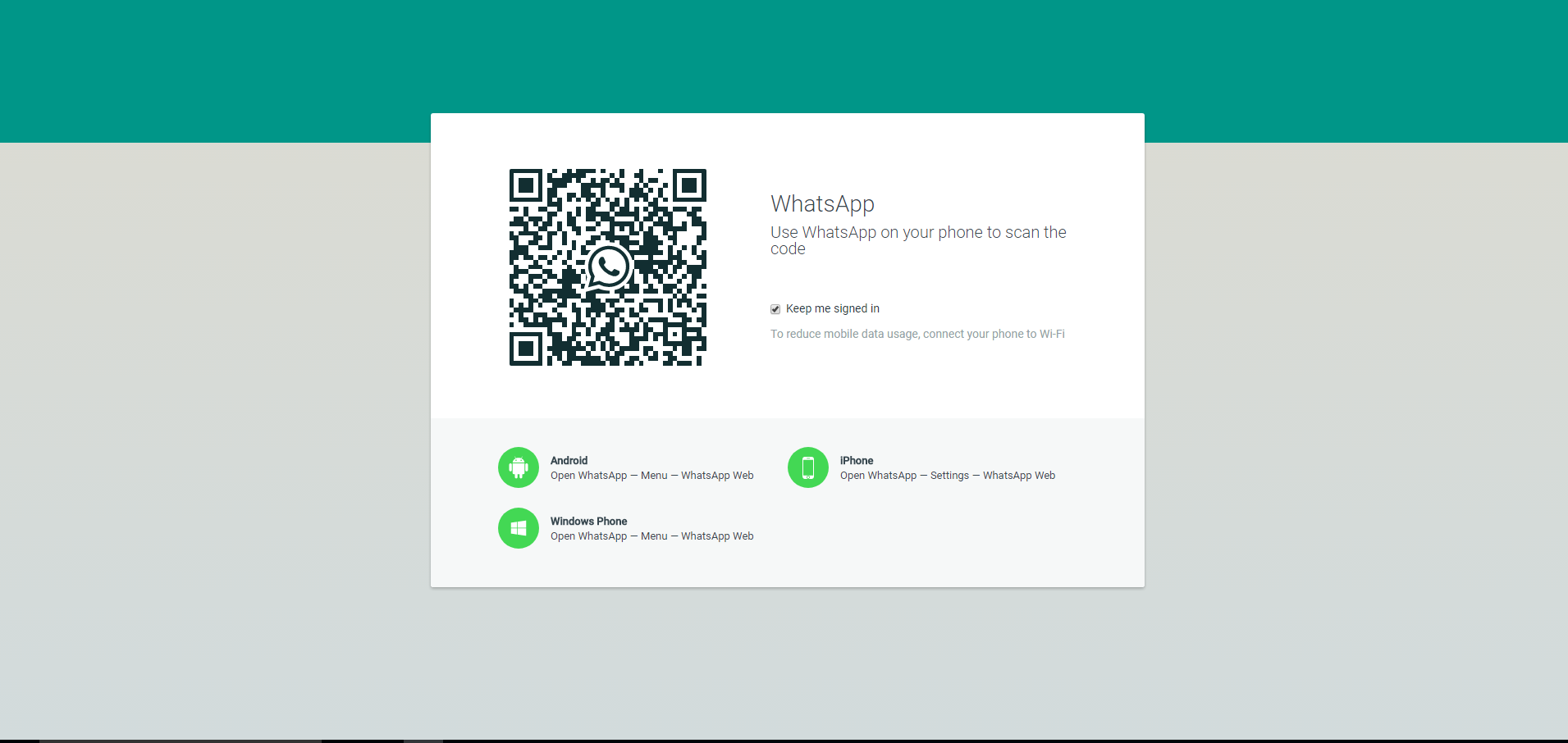Click the WhatsApp heading text
The height and width of the screenshot is (743, 1568).
pyautogui.click(x=822, y=203)
